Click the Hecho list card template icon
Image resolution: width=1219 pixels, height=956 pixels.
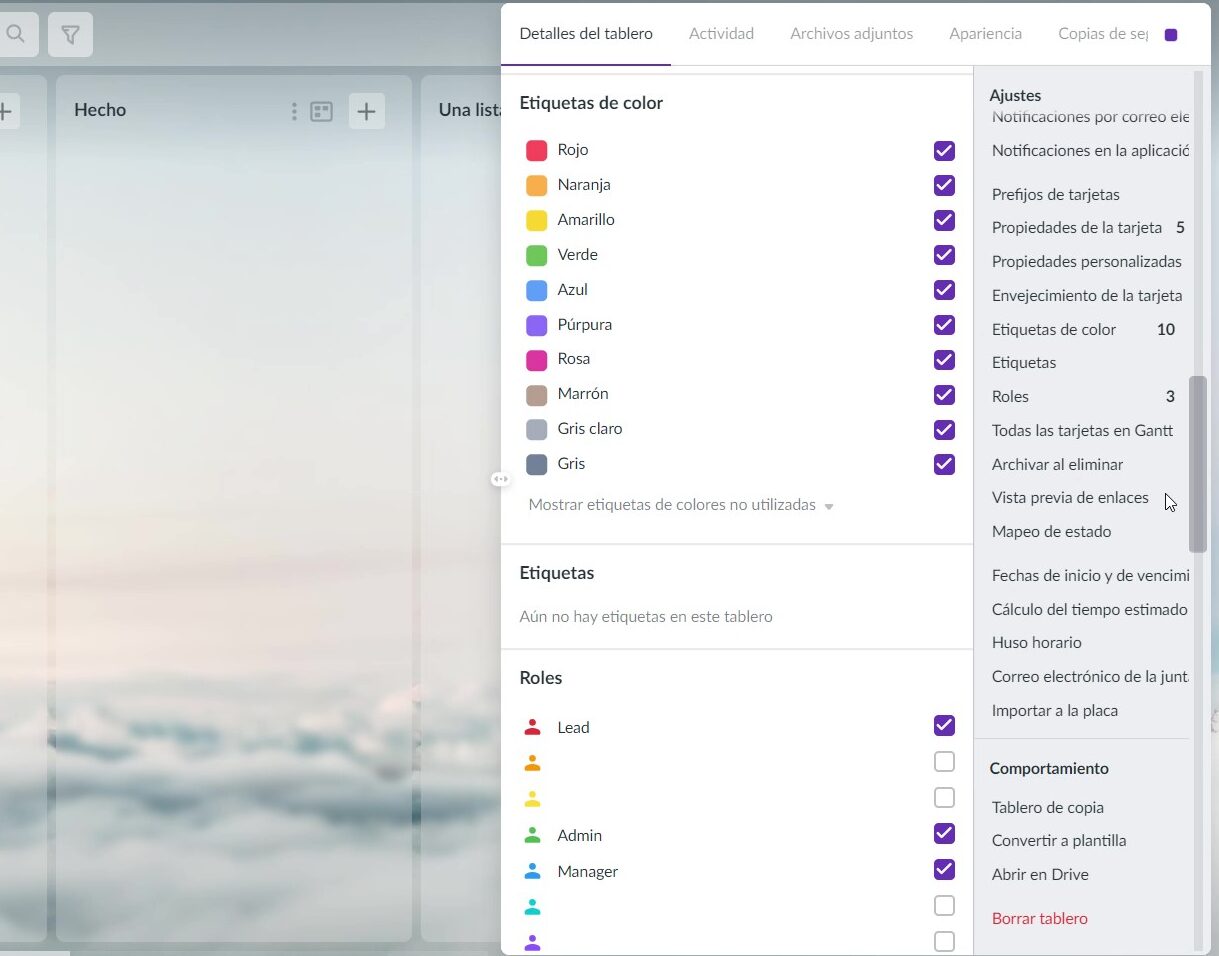coord(321,111)
